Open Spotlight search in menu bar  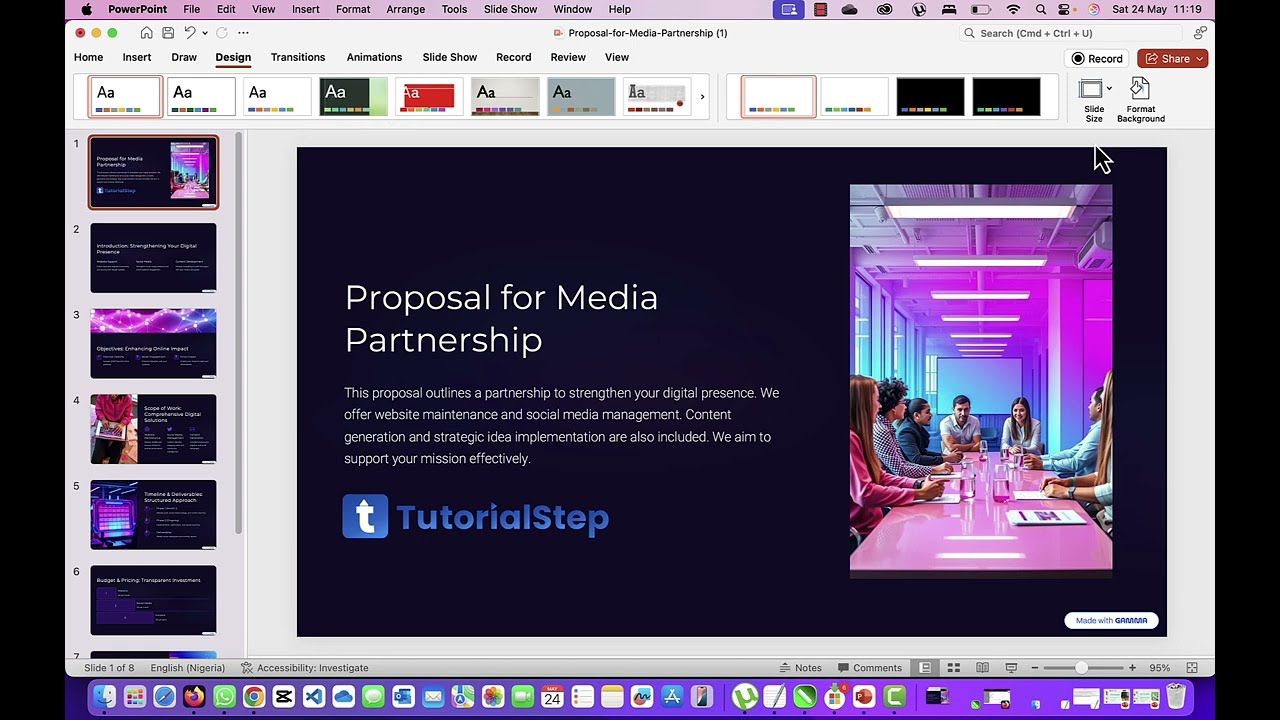click(1041, 9)
